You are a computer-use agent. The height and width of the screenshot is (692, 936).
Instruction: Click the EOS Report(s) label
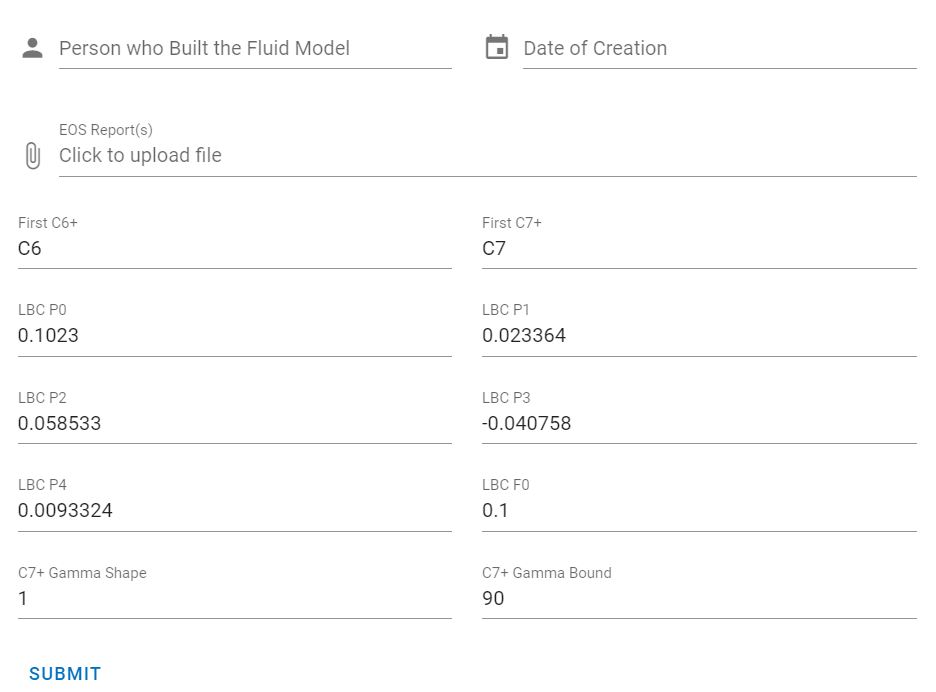click(x=106, y=130)
